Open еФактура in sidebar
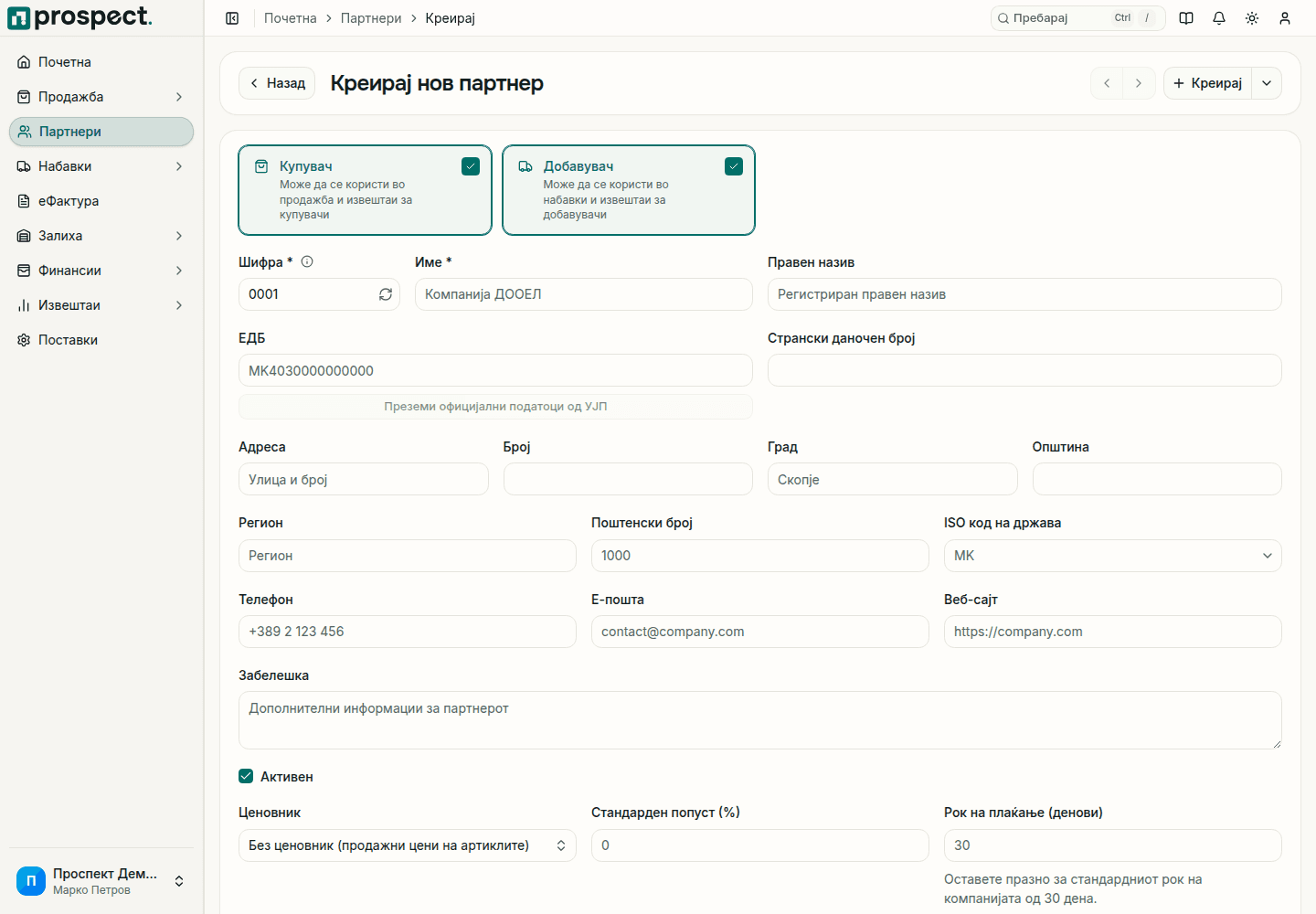Screen dimensions: 1316x914 (101, 201)
